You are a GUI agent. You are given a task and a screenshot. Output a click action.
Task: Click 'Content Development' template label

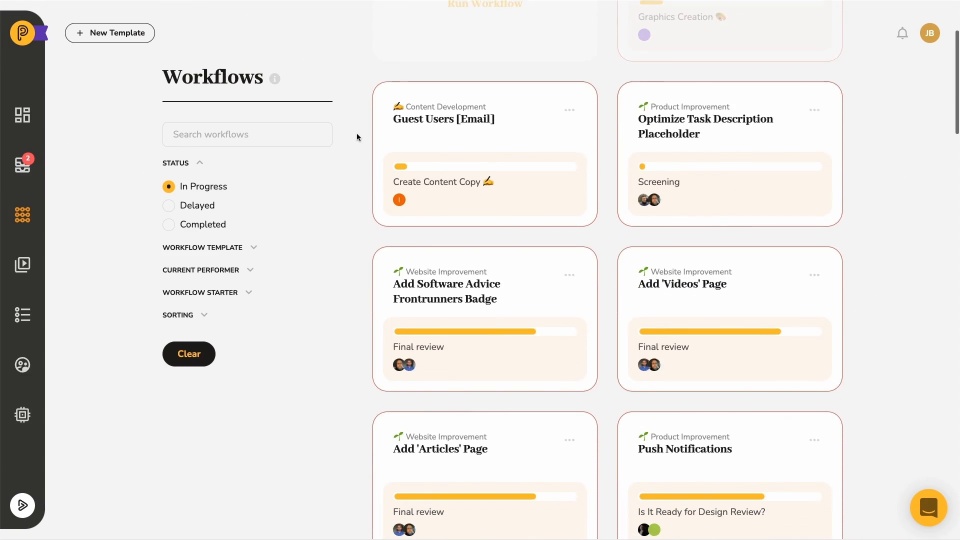pos(440,107)
